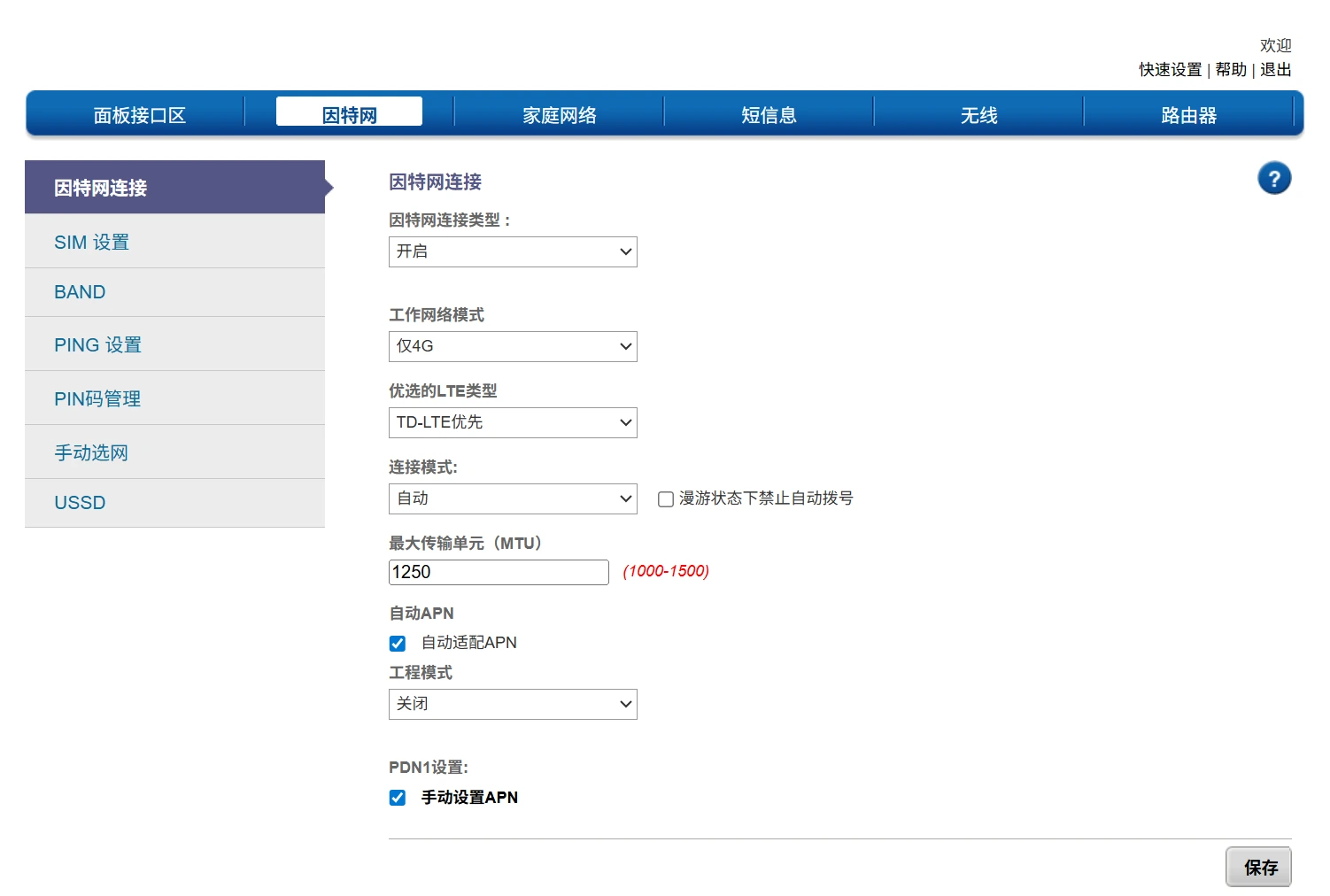Click the 帮助 link at top

pos(1231,70)
